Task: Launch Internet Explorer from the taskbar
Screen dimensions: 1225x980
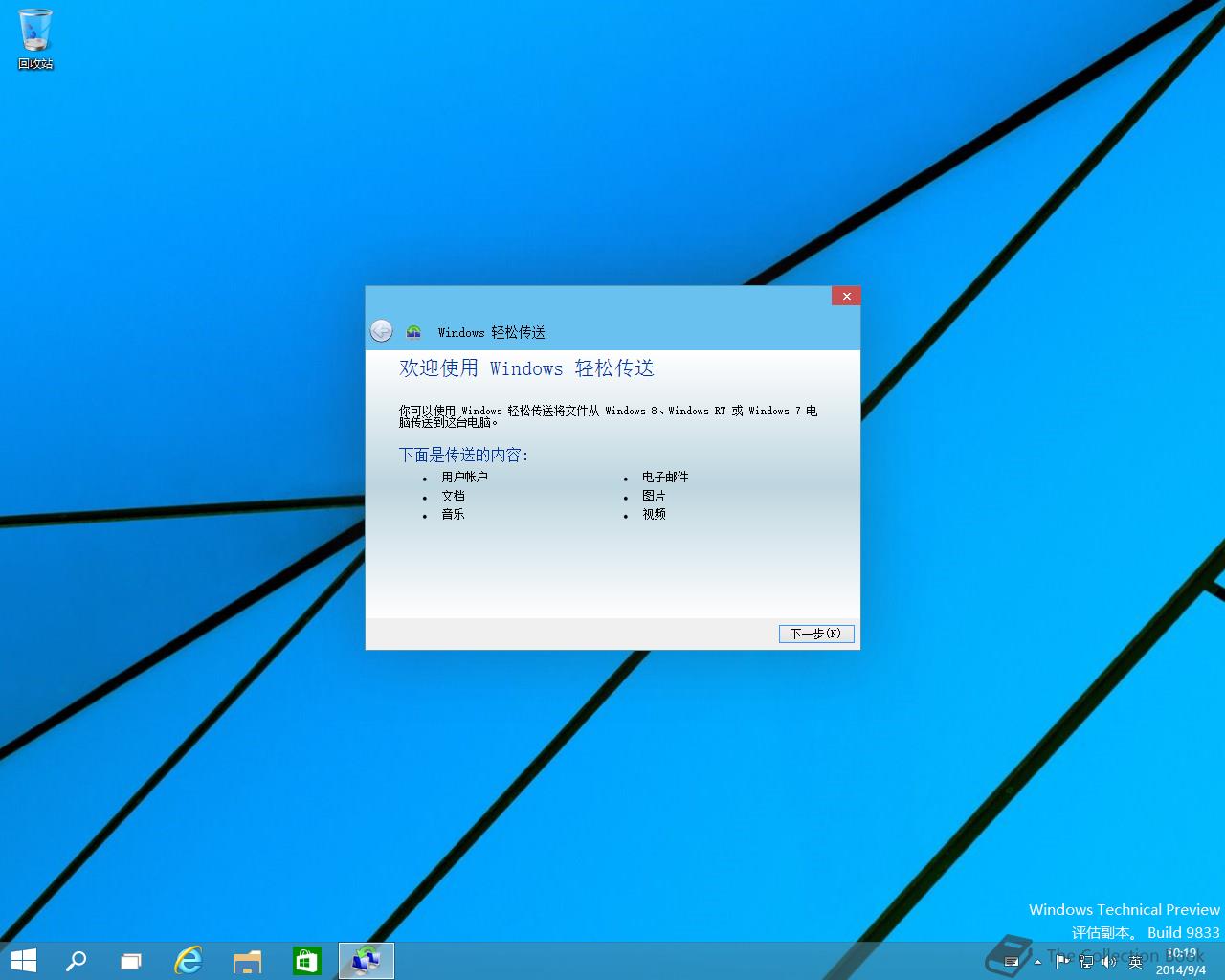Action: click(x=189, y=961)
